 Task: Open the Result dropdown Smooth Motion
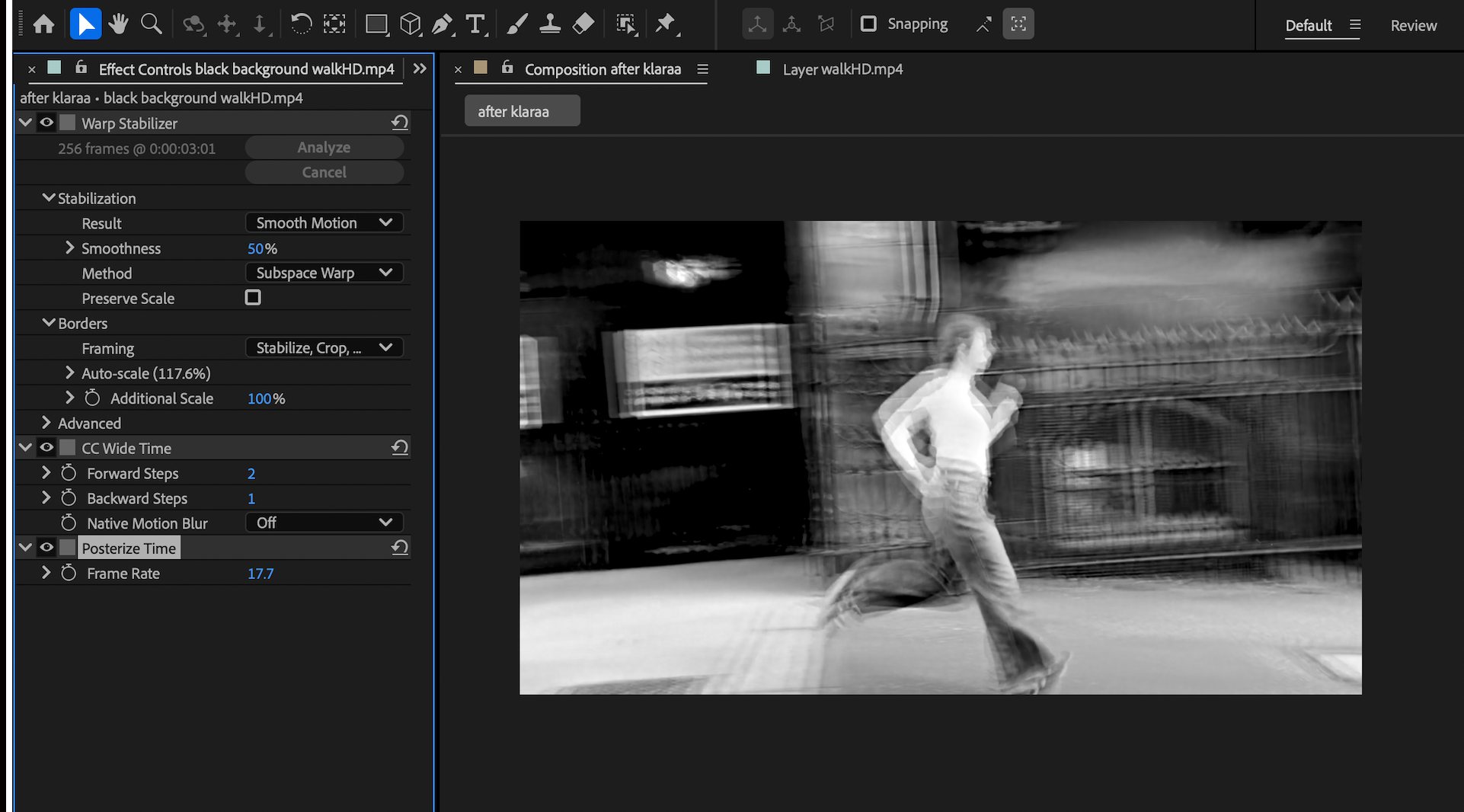(324, 222)
